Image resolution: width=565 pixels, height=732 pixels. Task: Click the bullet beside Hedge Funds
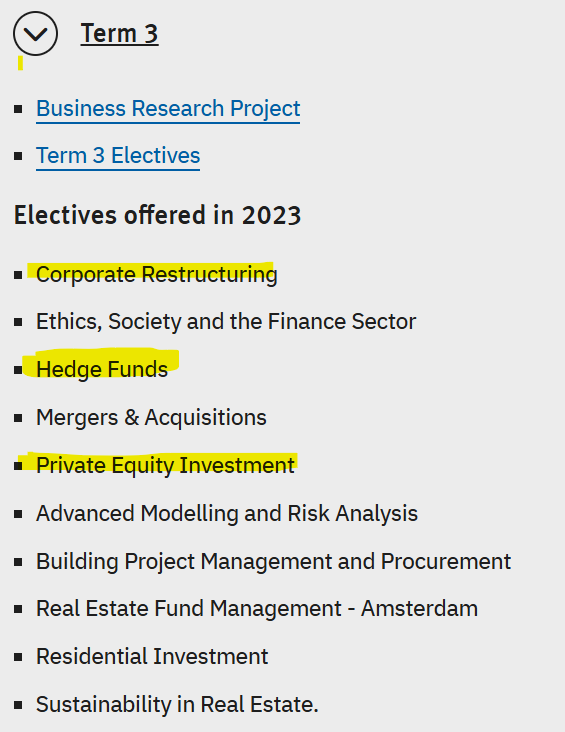18,370
